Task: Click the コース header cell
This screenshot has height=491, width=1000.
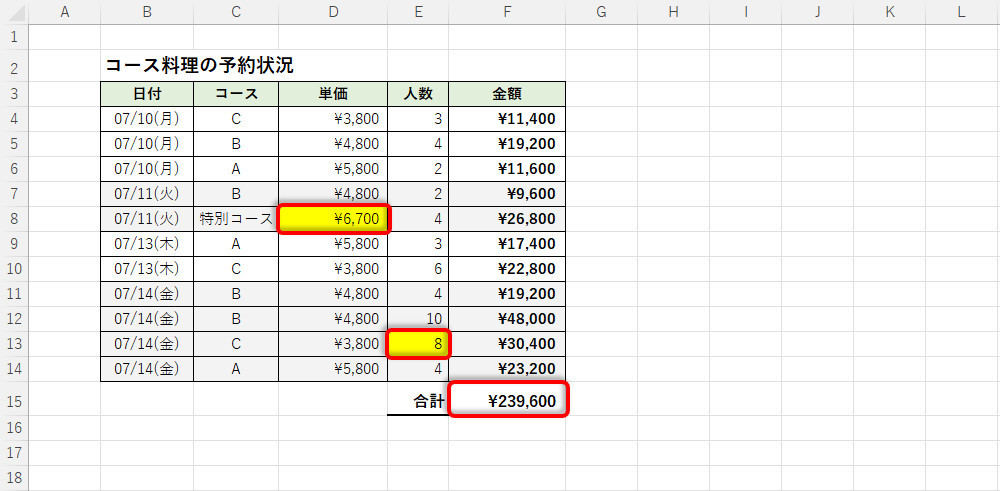Action: click(236, 94)
